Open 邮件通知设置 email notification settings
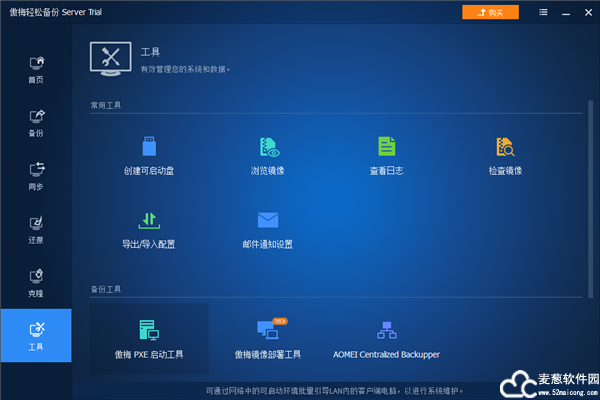The height and width of the screenshot is (400, 600). [267, 229]
